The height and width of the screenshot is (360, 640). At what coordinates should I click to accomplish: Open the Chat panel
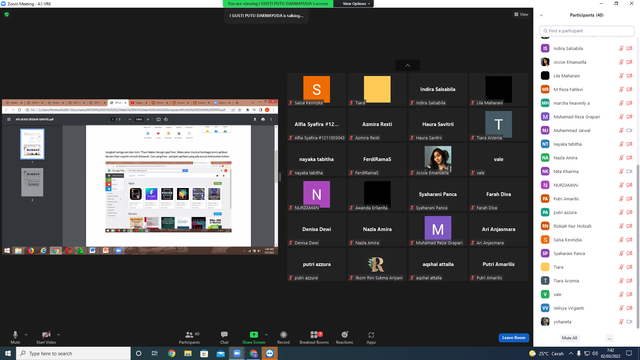(224, 337)
